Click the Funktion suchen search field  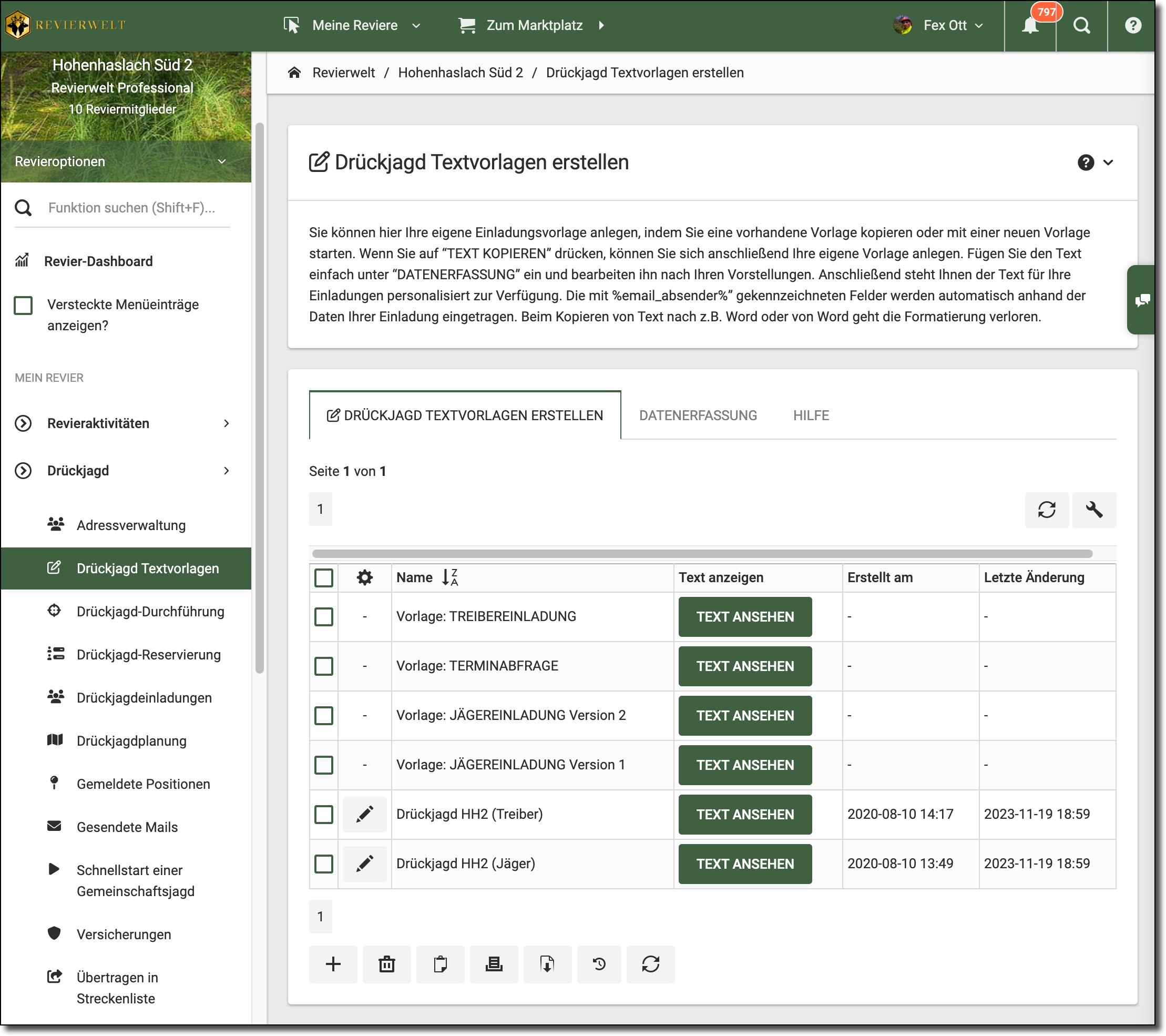pos(132,208)
